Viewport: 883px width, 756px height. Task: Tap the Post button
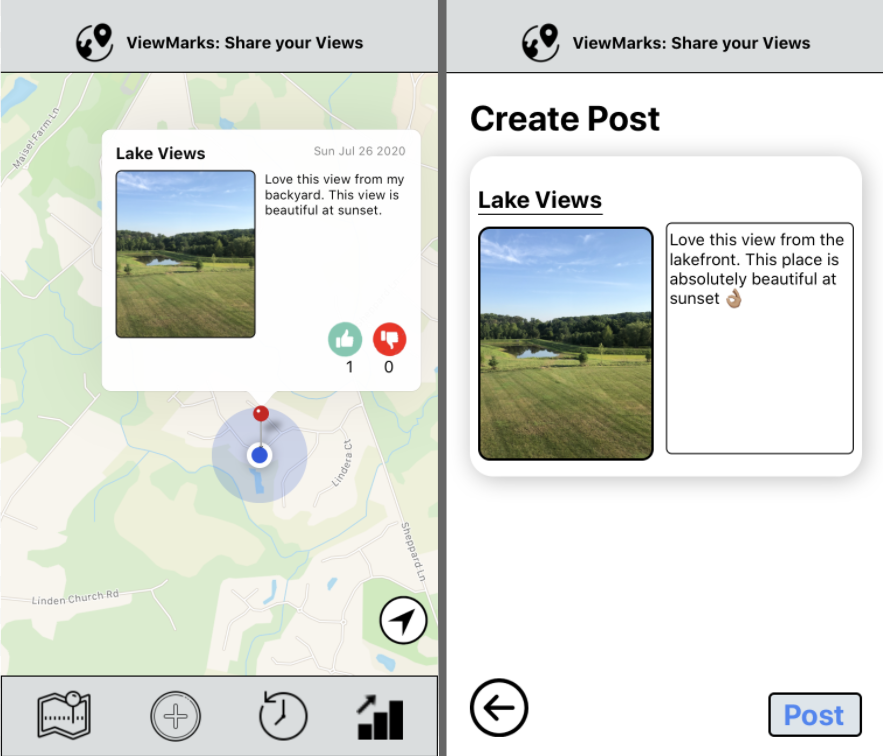(x=815, y=715)
